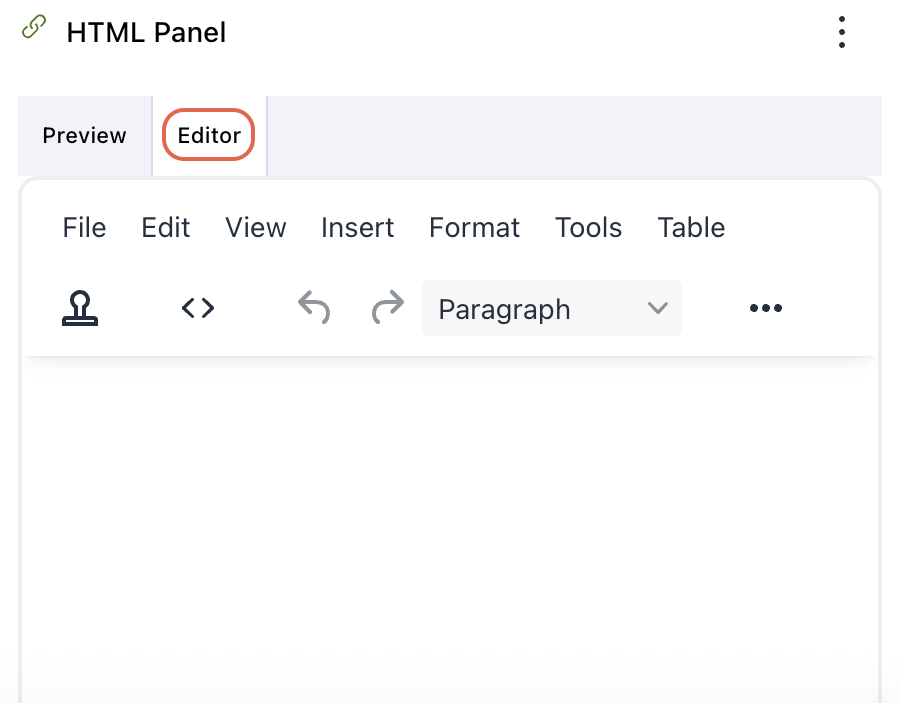Screen dimensions: 900x703
Task: Open the vertical three-dot options menu
Action: click(x=841, y=31)
